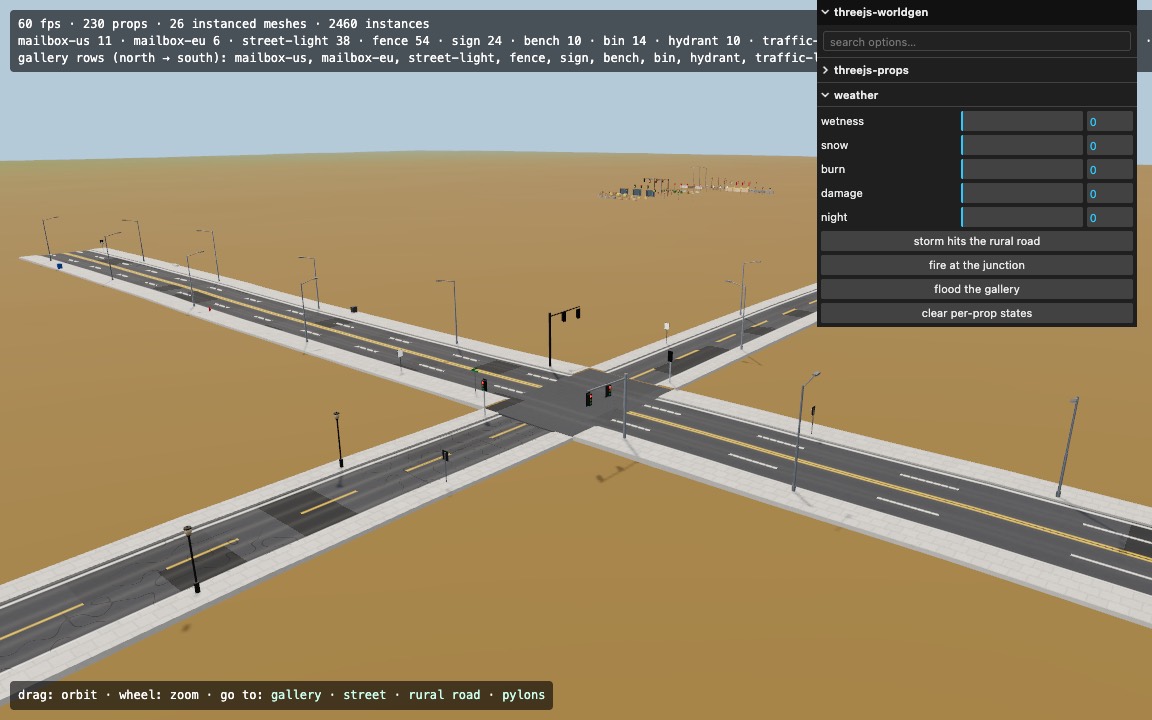Click the snow slider track
Screen dimensions: 1152x720
pyautogui.click(x=1021, y=145)
